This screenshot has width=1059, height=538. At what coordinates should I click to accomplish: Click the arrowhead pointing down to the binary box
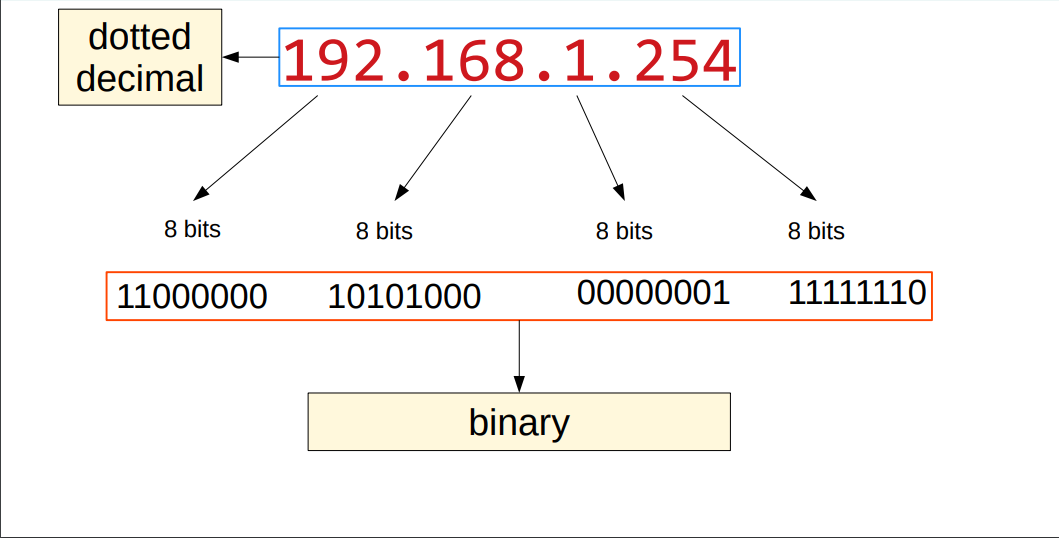click(518, 383)
